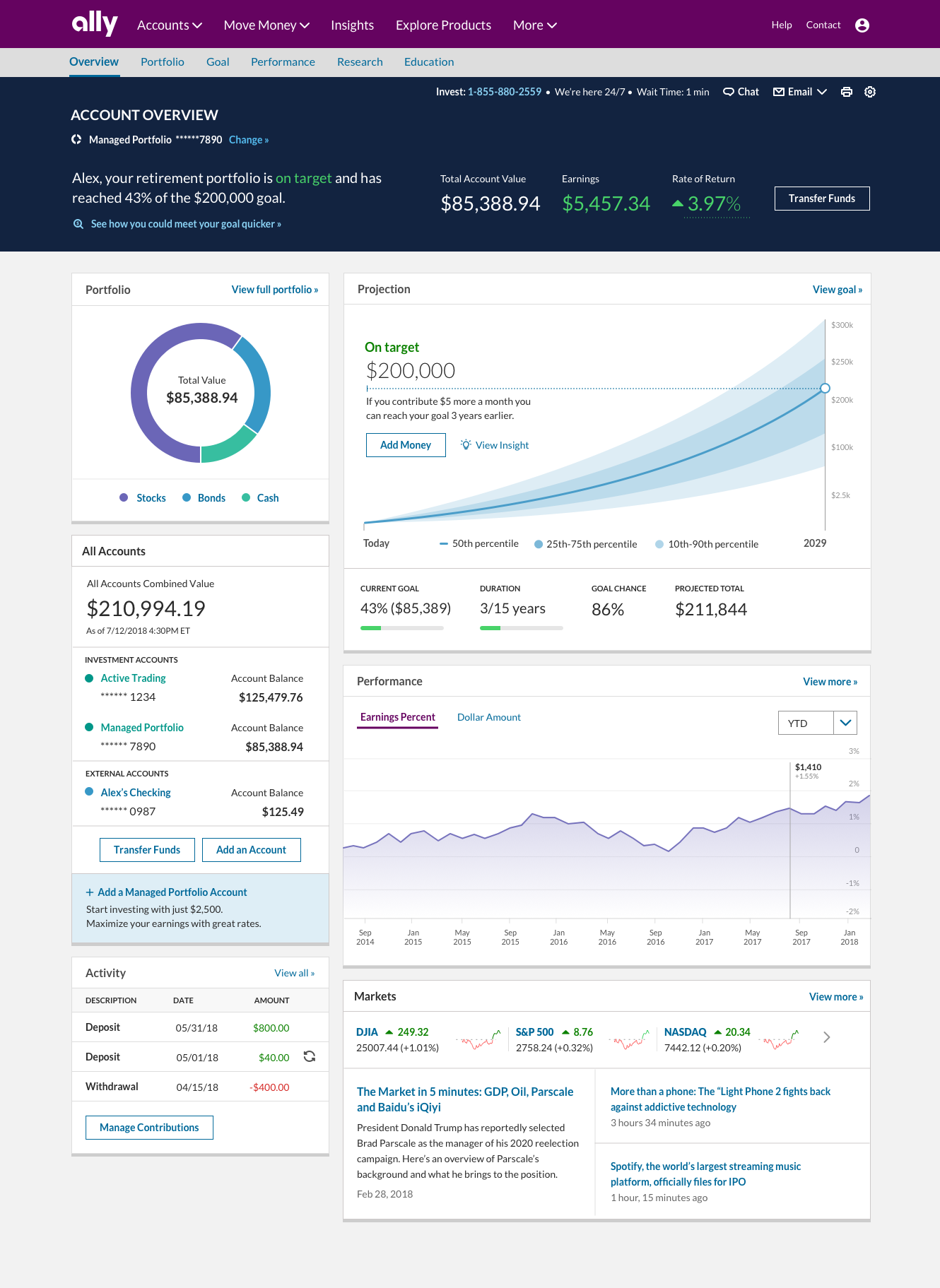Expand the Email options dropdown
940x1288 pixels.
[822, 92]
